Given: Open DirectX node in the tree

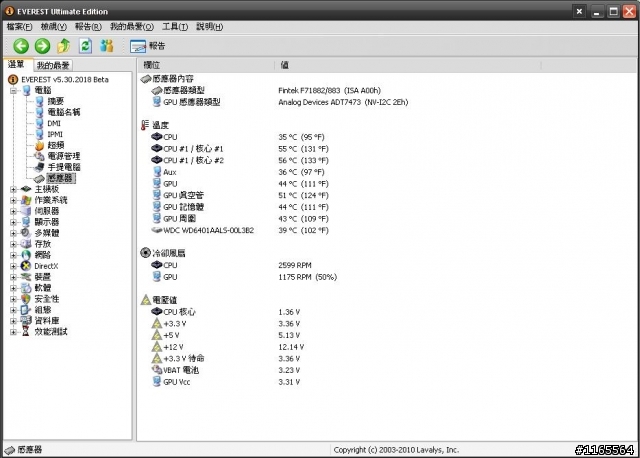Looking at the screenshot, I should [46, 266].
